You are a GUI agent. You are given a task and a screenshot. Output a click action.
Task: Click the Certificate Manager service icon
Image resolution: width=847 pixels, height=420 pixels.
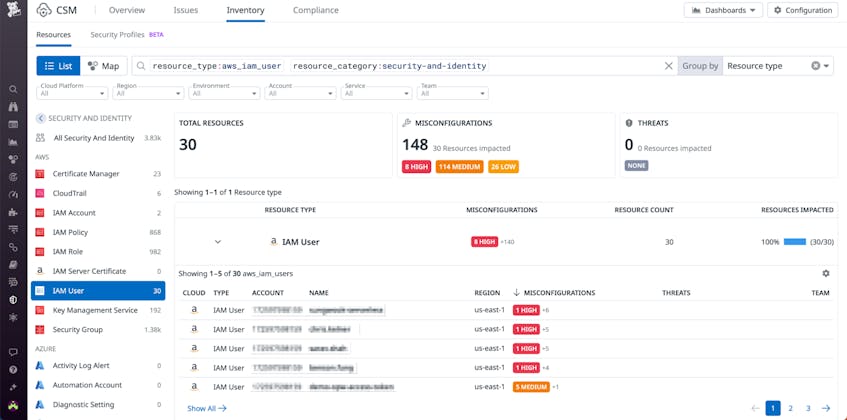[x=39, y=174]
